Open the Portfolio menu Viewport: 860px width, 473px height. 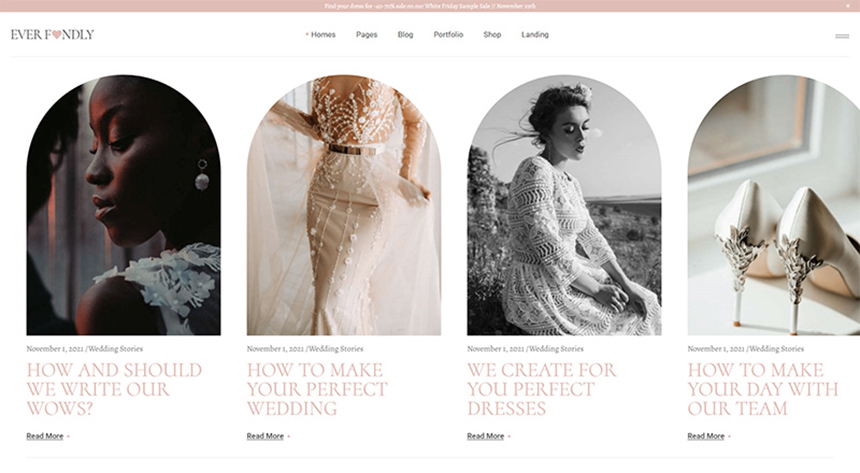pyautogui.click(x=448, y=35)
